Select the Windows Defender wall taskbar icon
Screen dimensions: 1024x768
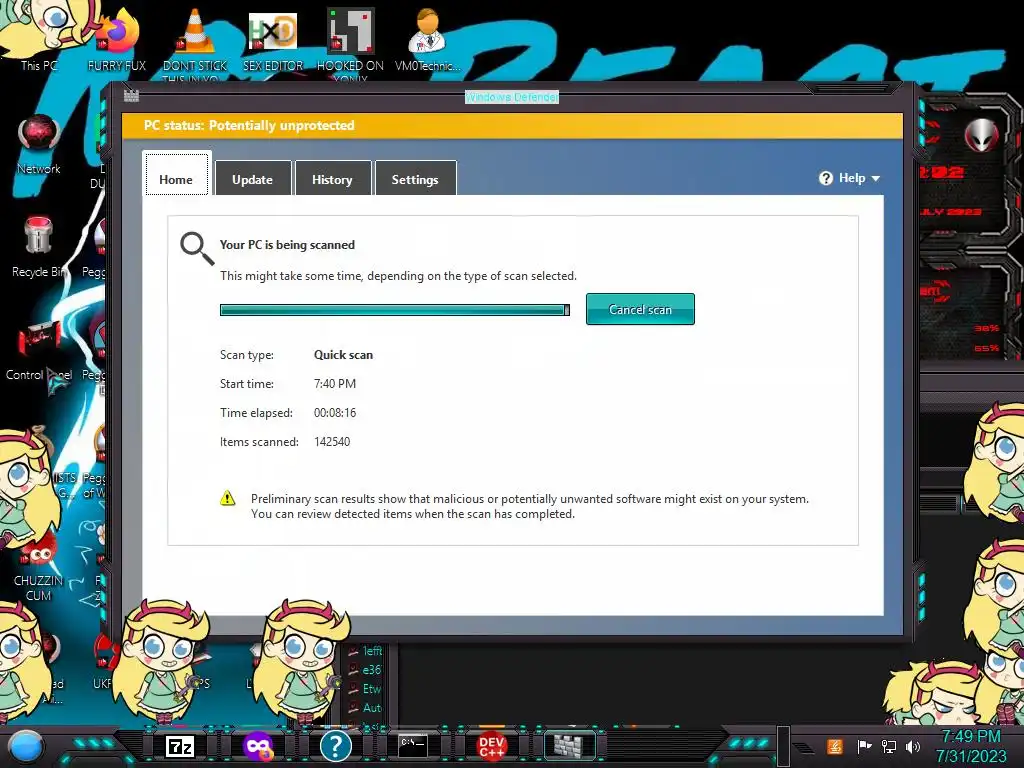pyautogui.click(x=568, y=746)
